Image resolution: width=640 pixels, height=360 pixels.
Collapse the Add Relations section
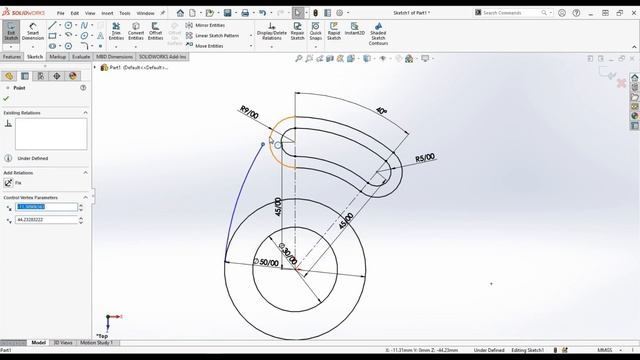coord(85,173)
